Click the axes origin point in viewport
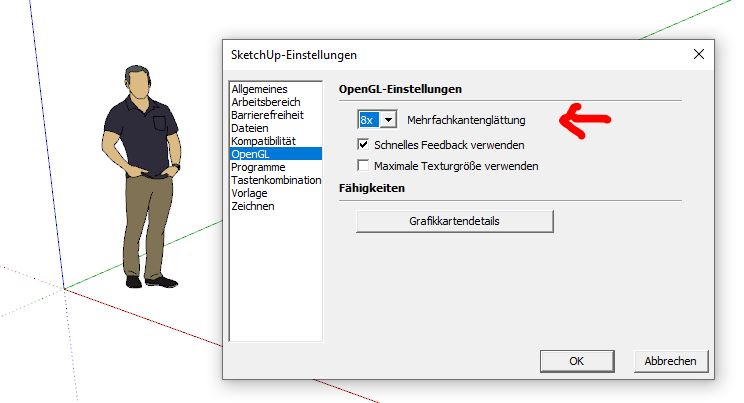Screen dimensions: 744x403 click(x=64, y=289)
